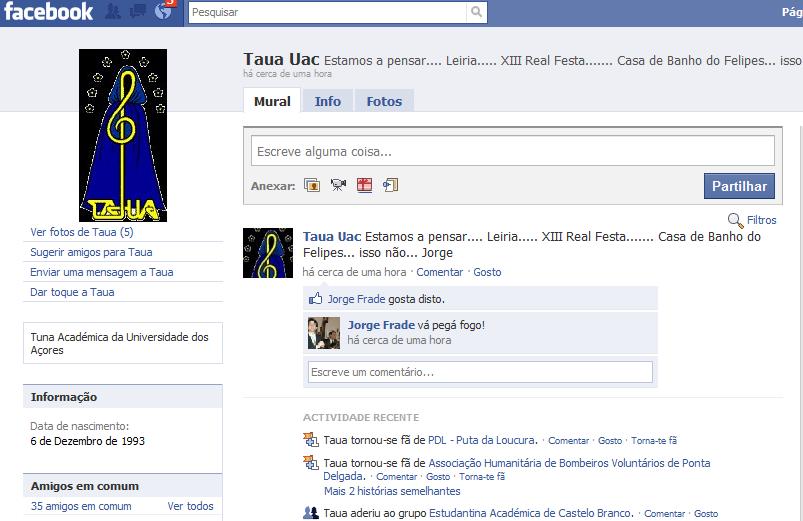
Task: Click the birth date '6 de Dezembro de 1993'
Action: click(x=88, y=441)
